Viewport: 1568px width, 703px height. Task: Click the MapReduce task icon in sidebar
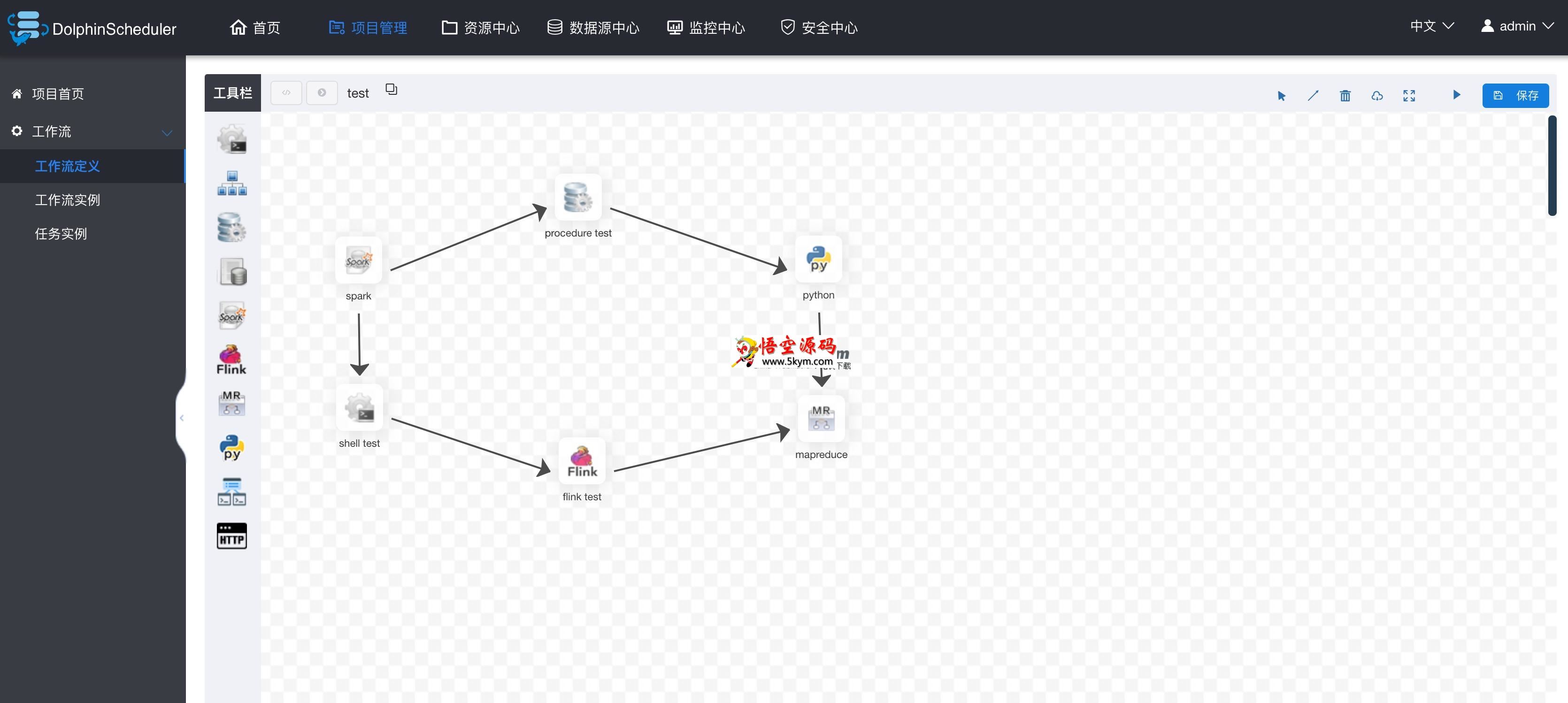coord(231,401)
